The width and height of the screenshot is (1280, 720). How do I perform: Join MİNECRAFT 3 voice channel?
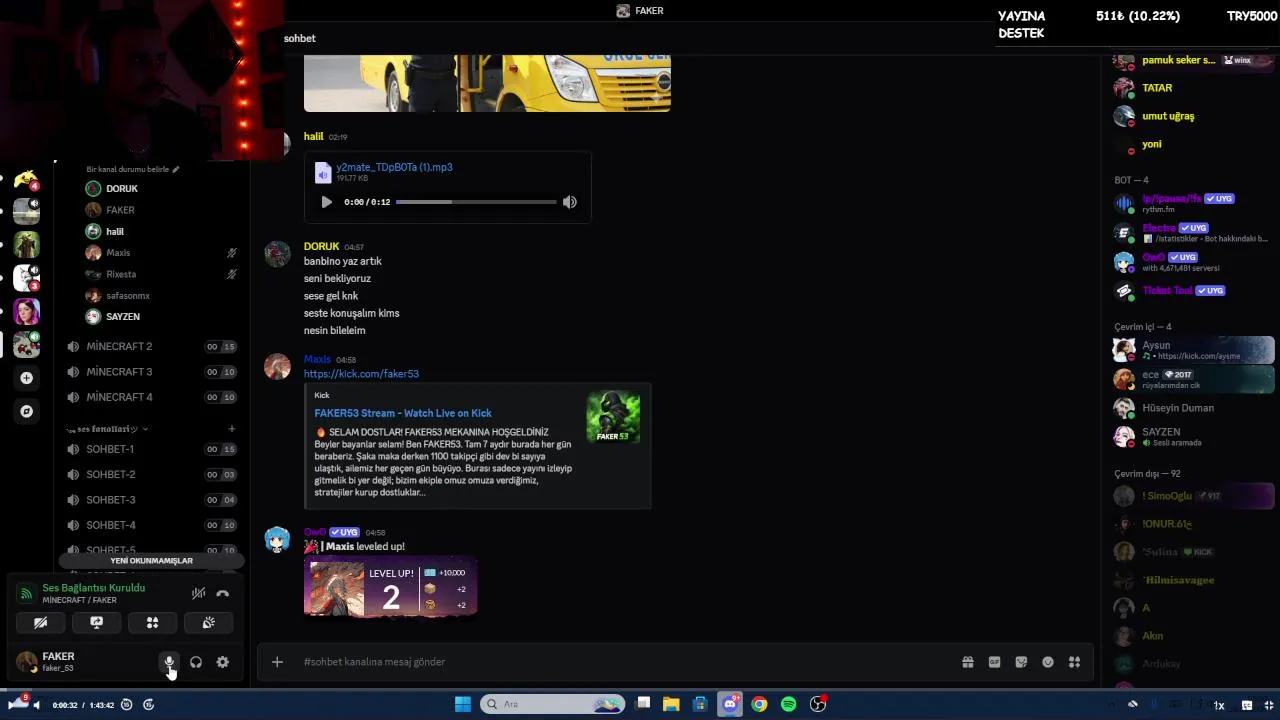(153, 372)
